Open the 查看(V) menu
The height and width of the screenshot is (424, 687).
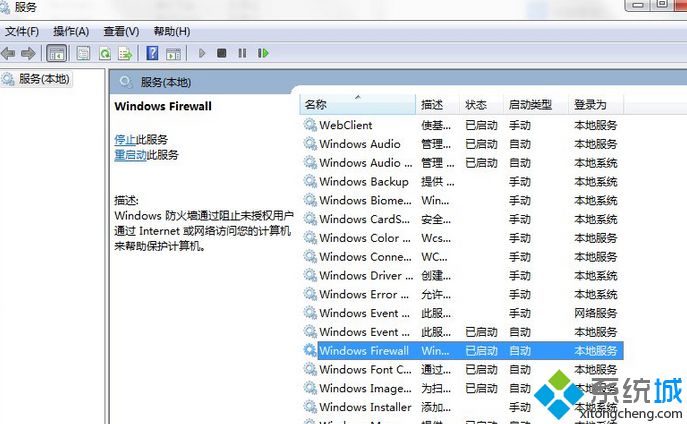click(121, 32)
